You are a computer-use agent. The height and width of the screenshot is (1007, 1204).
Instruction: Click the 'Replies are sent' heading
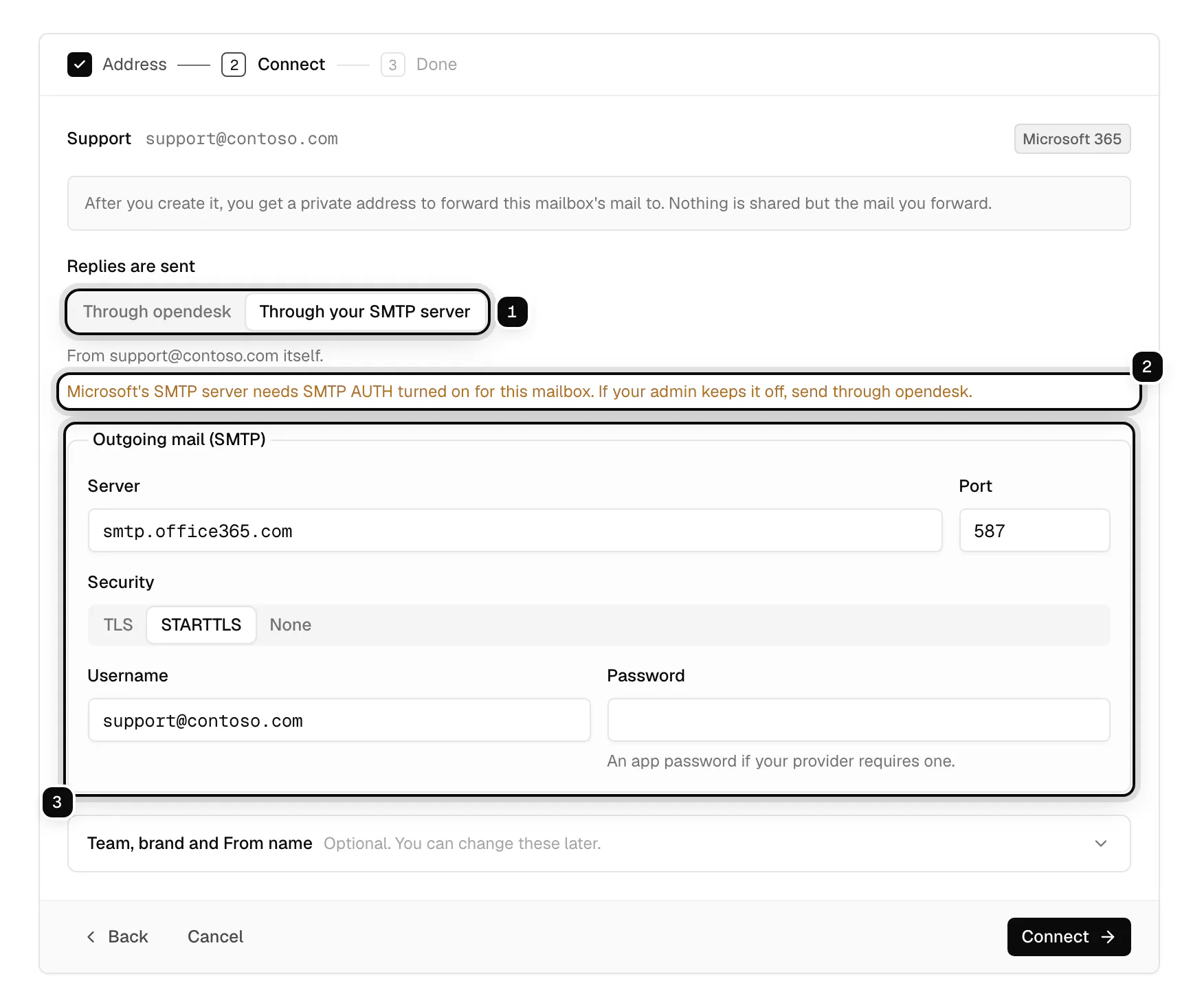(131, 267)
